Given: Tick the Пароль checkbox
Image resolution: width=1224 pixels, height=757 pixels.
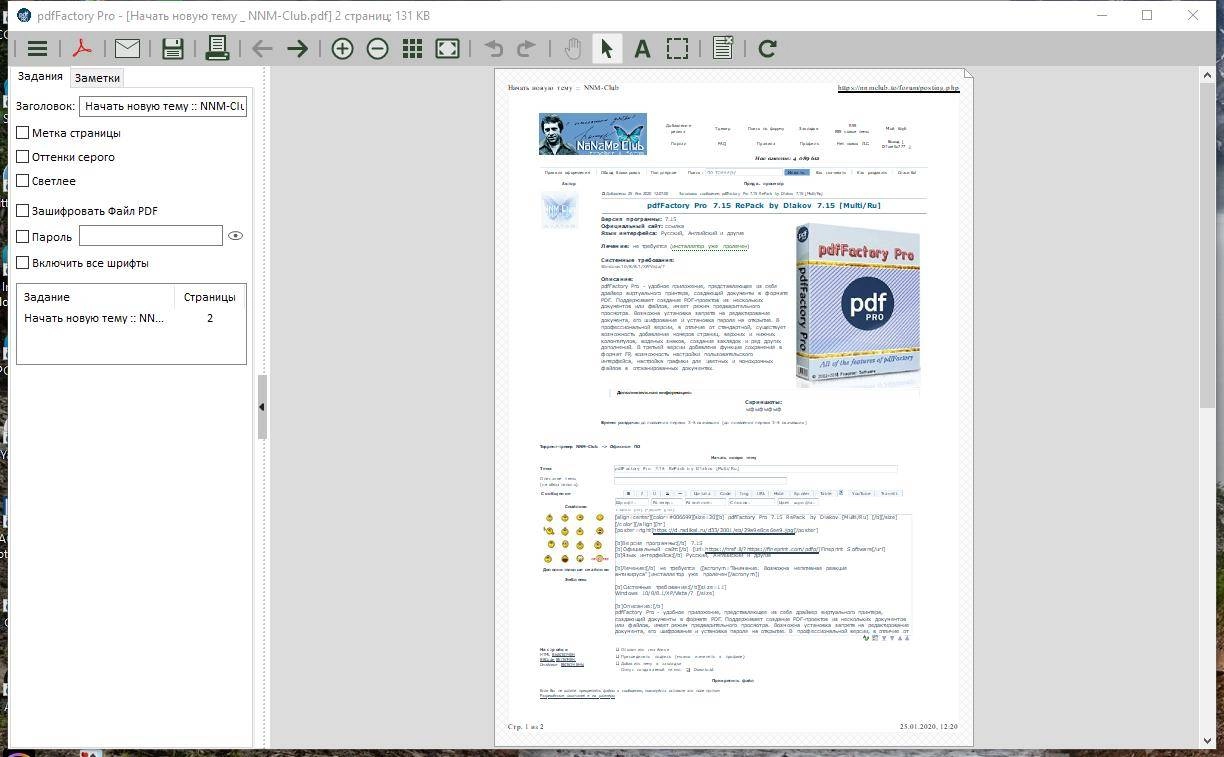Looking at the screenshot, I should 23,236.
